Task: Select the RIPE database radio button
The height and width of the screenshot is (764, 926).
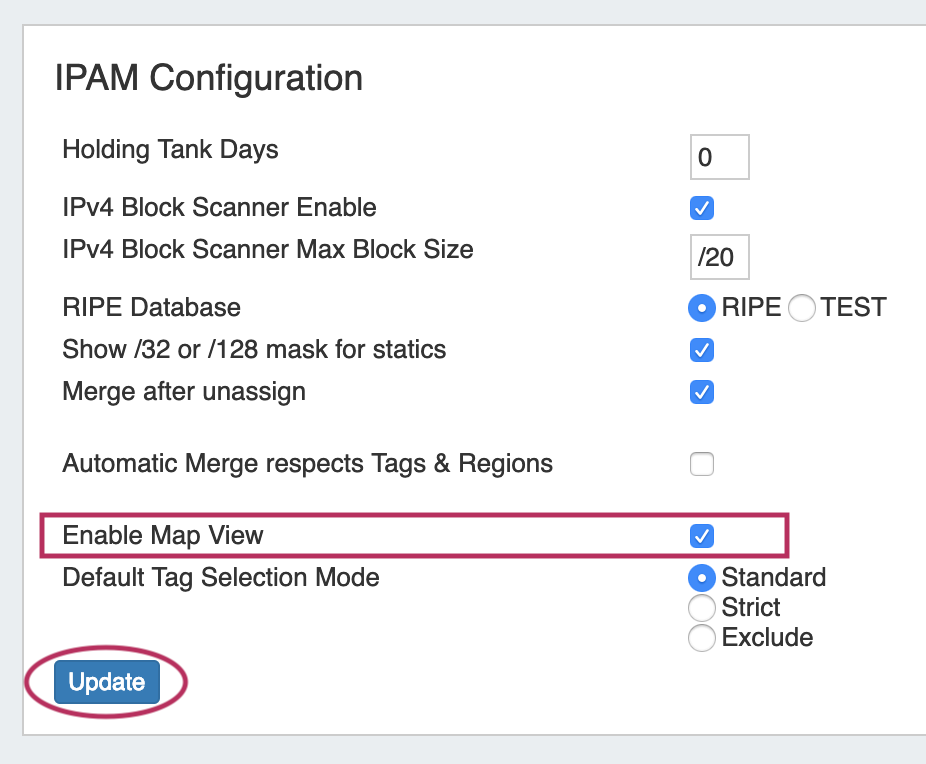Action: pos(702,308)
